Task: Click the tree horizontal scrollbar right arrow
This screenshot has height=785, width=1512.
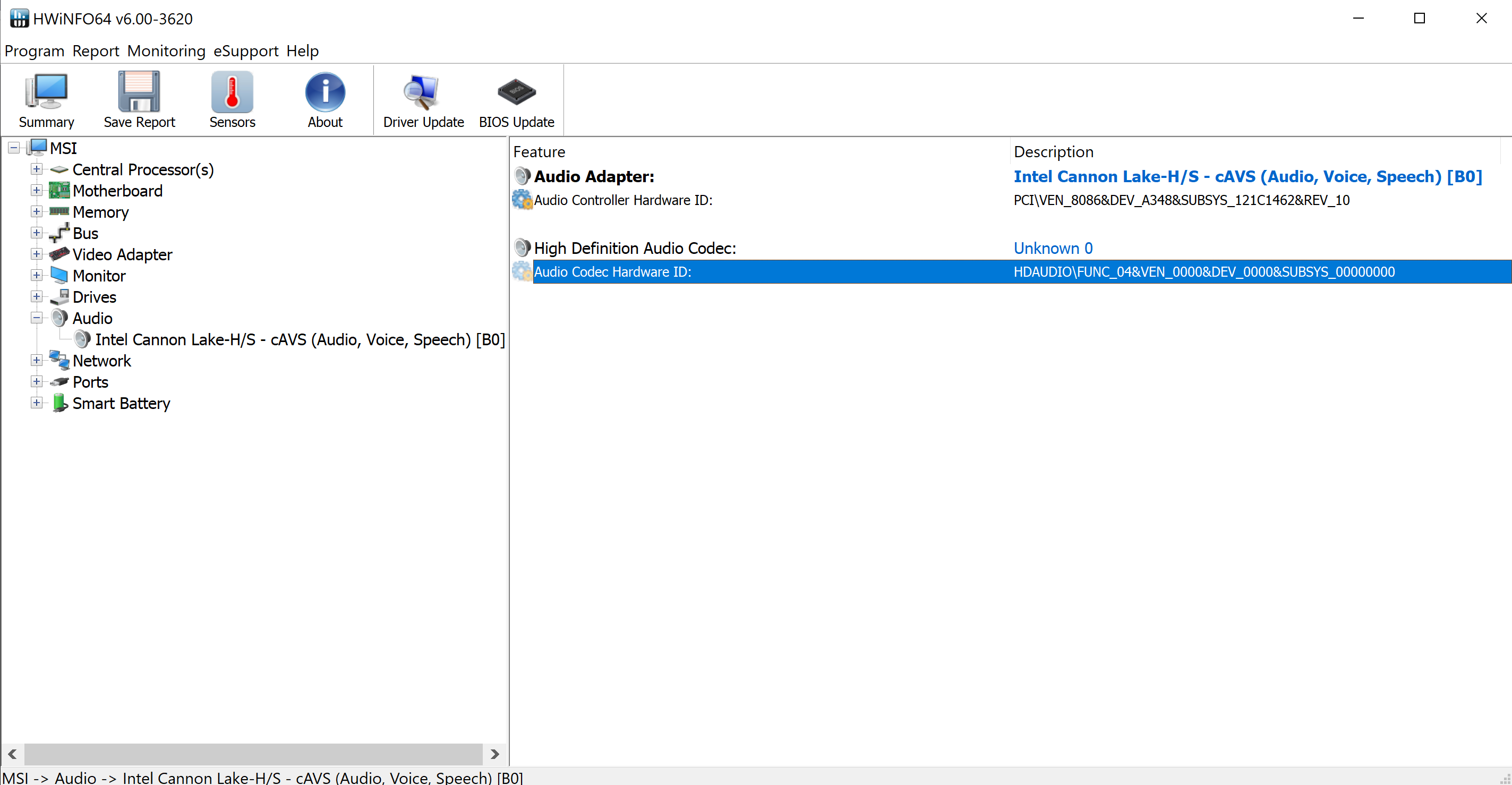Action: (495, 754)
